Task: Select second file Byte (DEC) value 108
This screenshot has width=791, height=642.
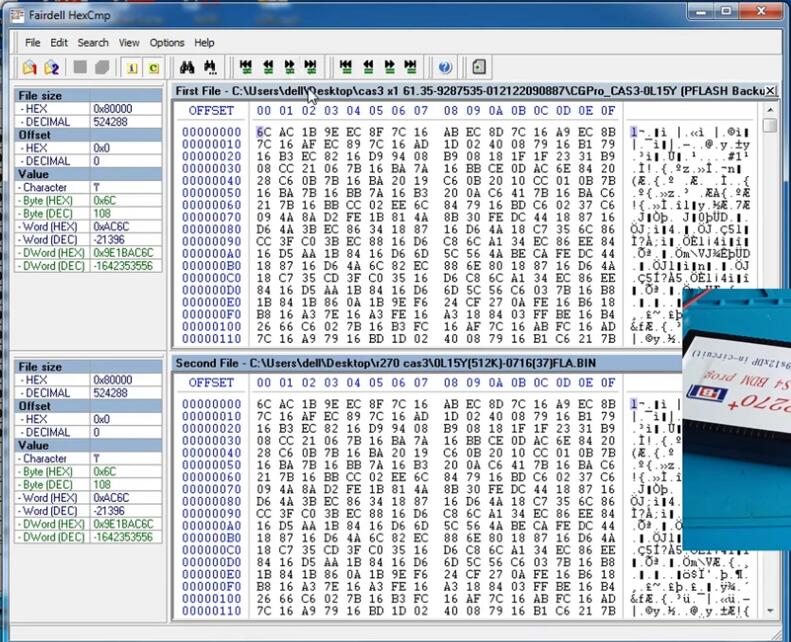Action: pos(102,485)
